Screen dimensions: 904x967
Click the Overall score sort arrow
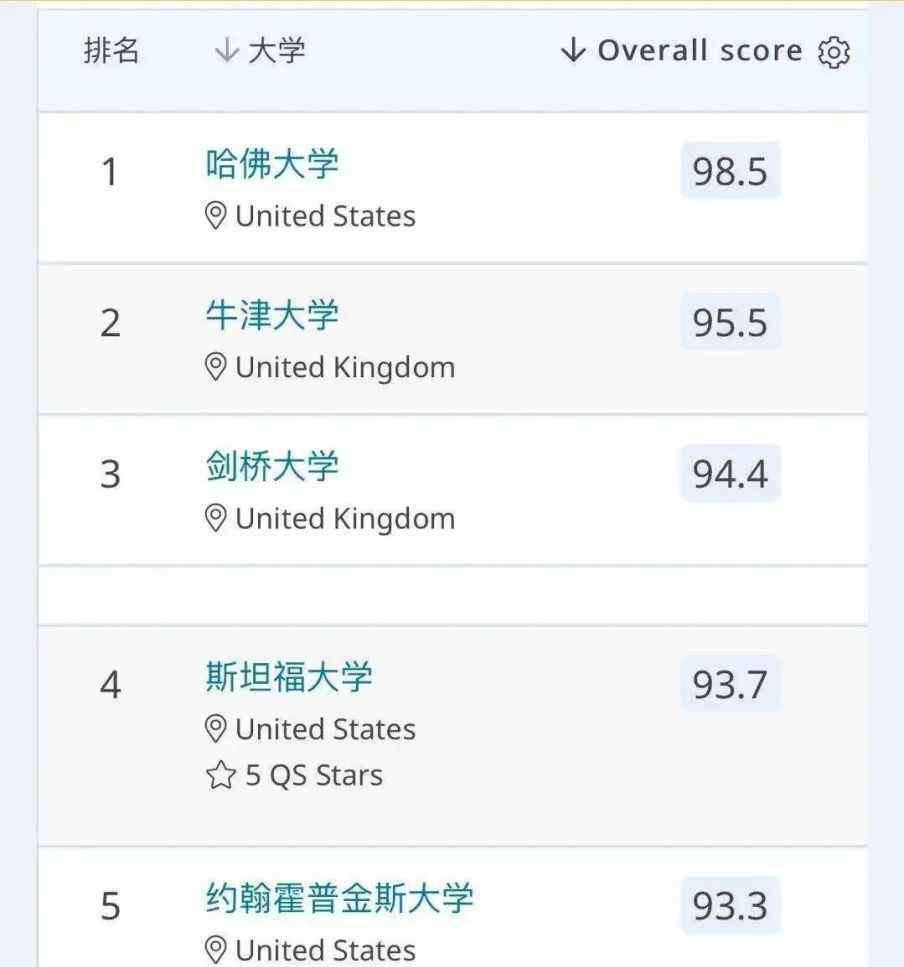(572, 51)
